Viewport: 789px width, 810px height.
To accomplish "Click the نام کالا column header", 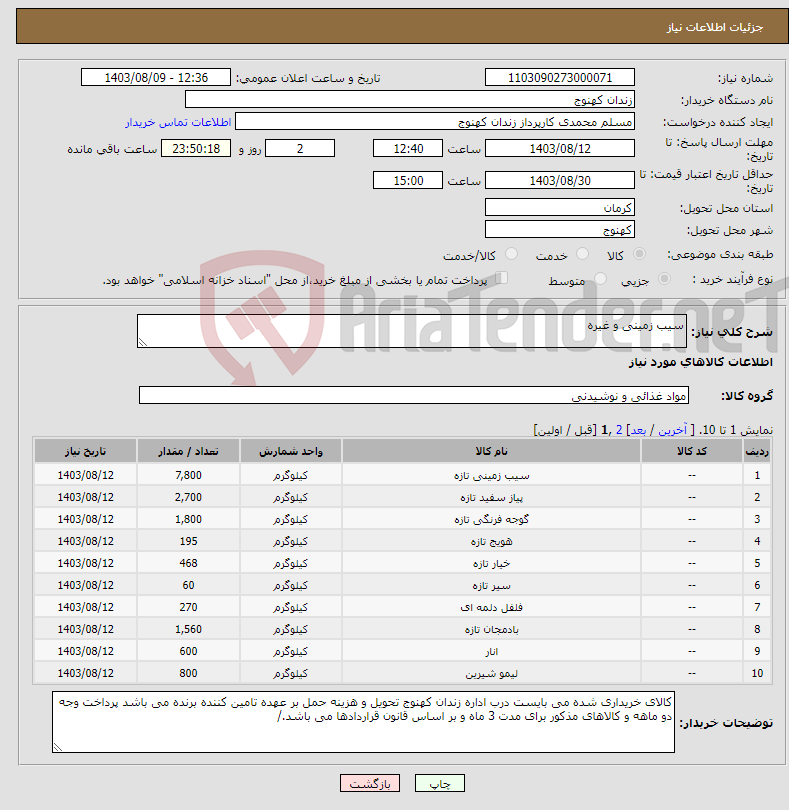I will tap(491, 451).
